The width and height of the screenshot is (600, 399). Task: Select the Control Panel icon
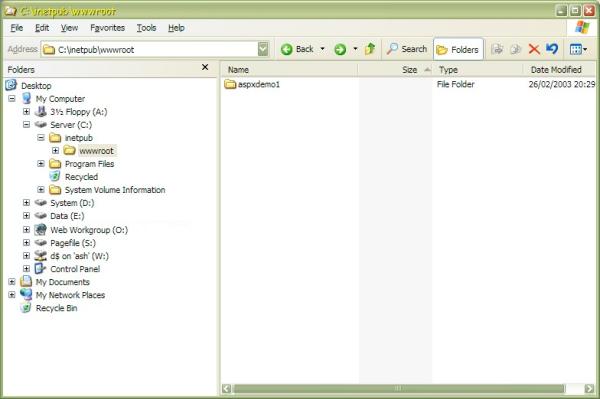pyautogui.click(x=41, y=269)
